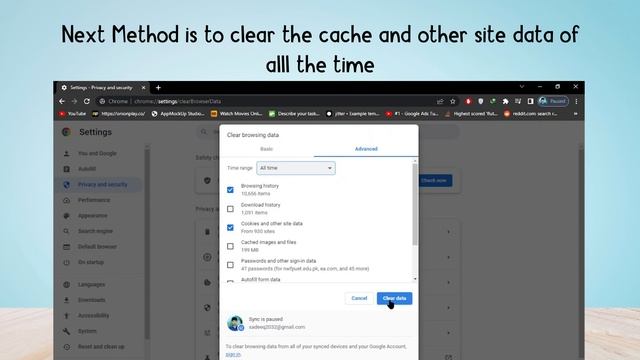
Task: Click the dialog scroll down arrow
Action: [415, 279]
